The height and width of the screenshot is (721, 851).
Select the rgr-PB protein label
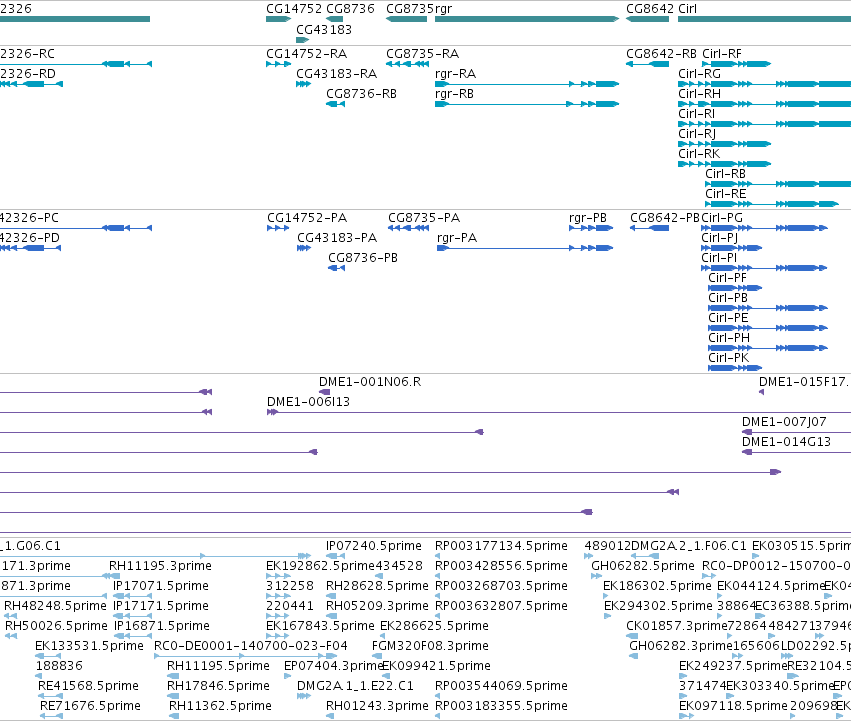(588, 218)
